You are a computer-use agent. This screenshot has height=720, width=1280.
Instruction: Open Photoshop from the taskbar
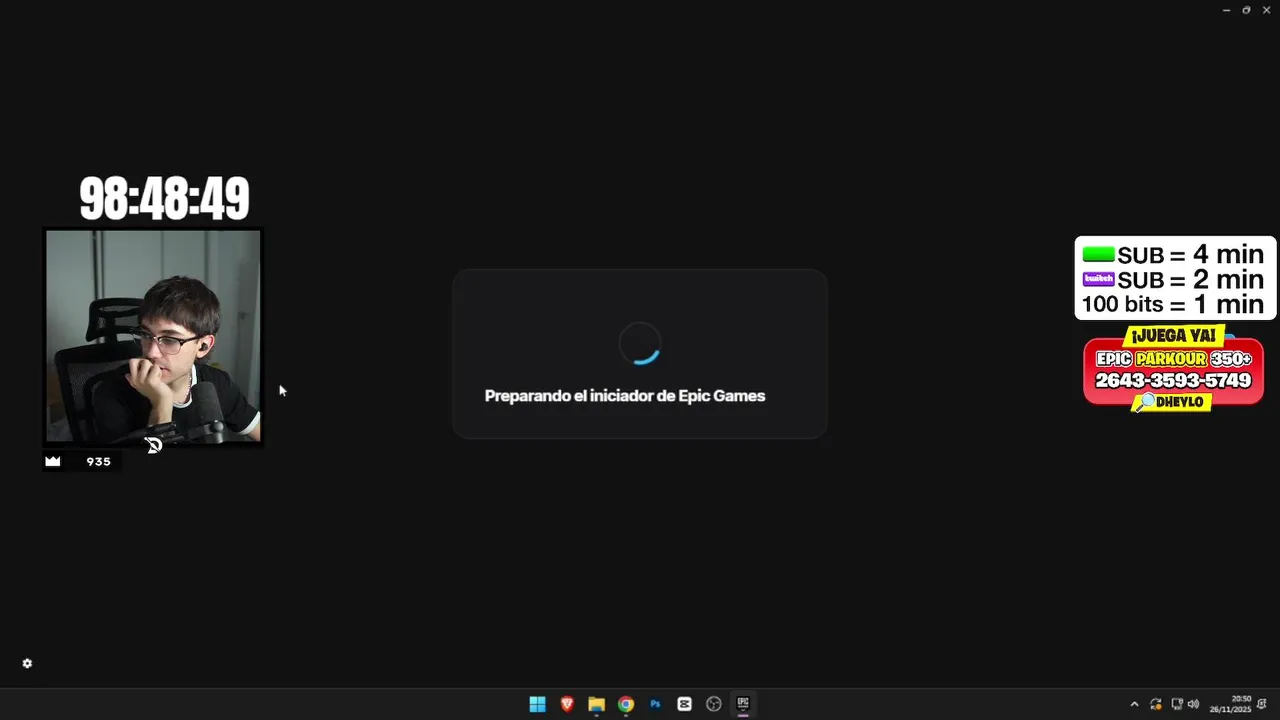coord(655,704)
